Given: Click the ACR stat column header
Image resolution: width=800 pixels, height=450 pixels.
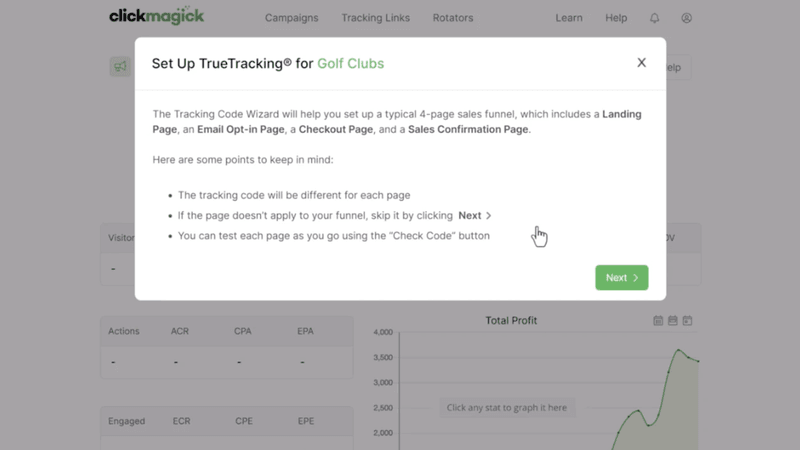Looking at the screenshot, I should click(180, 331).
